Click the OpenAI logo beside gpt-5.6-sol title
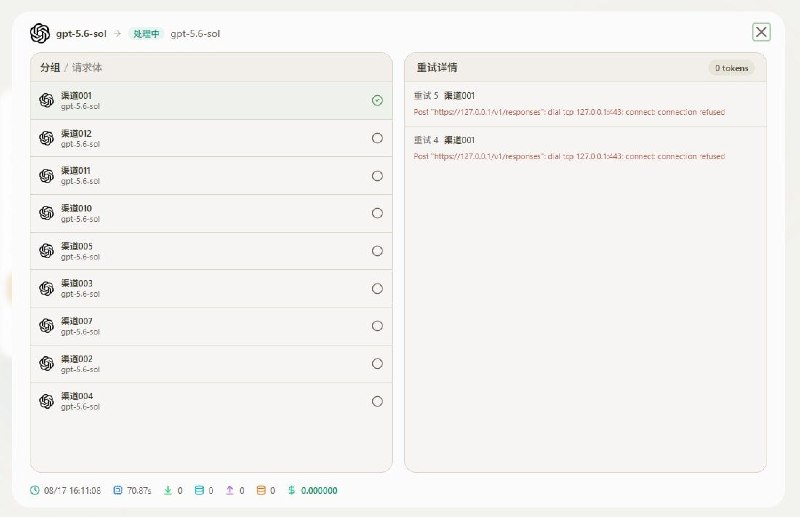 tap(40, 33)
